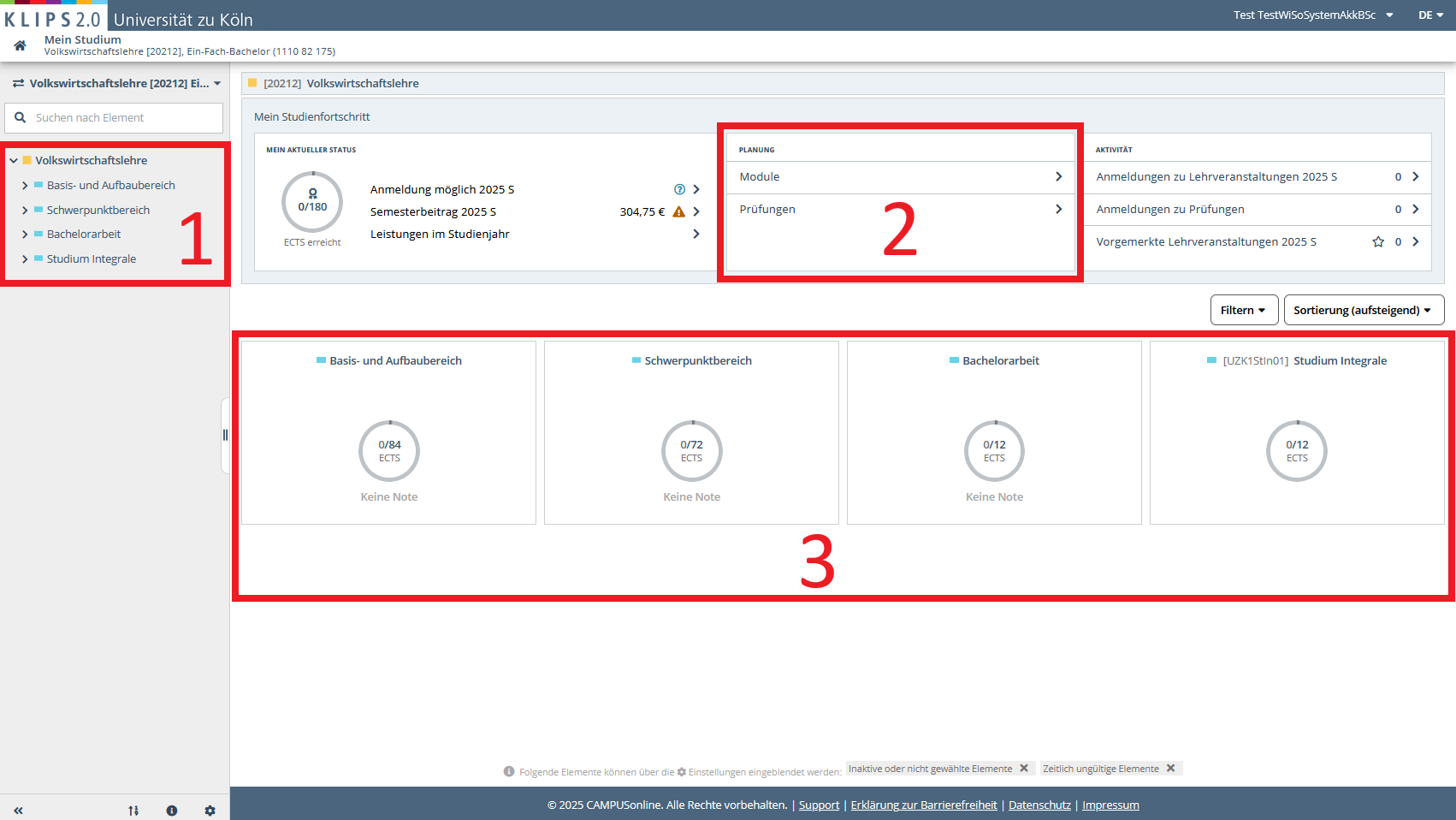Remove 'Inaktive oder nicht gewählte Elemente' chip
Screen dimensions: 1456x820
[1024, 768]
